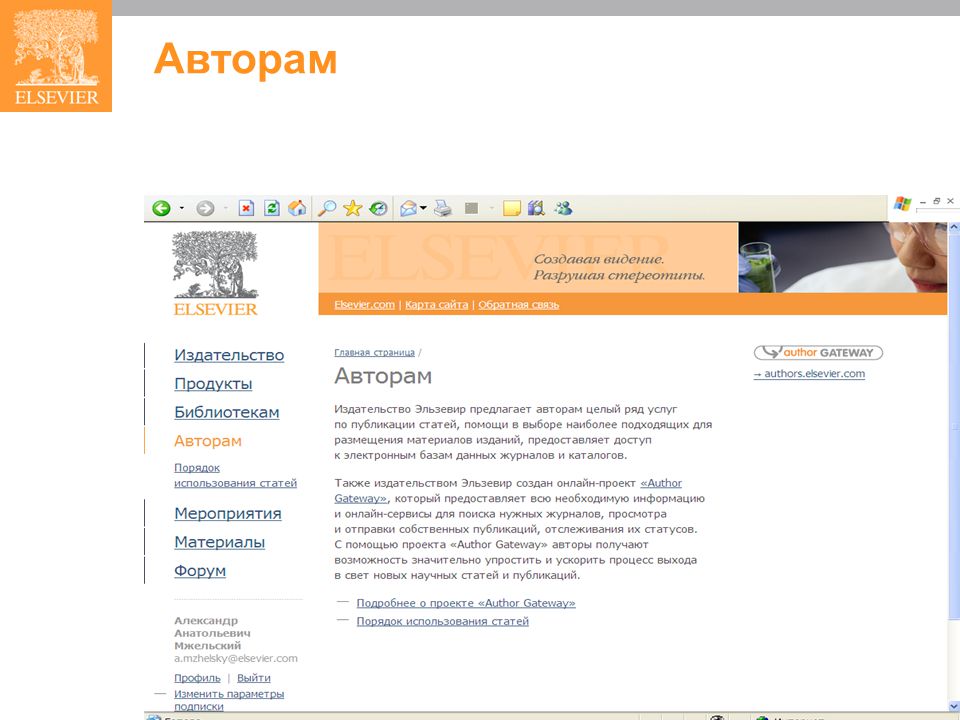This screenshot has width=960, height=720.
Task: Expand the Mail icon dropdown arrow
Action: coord(423,208)
